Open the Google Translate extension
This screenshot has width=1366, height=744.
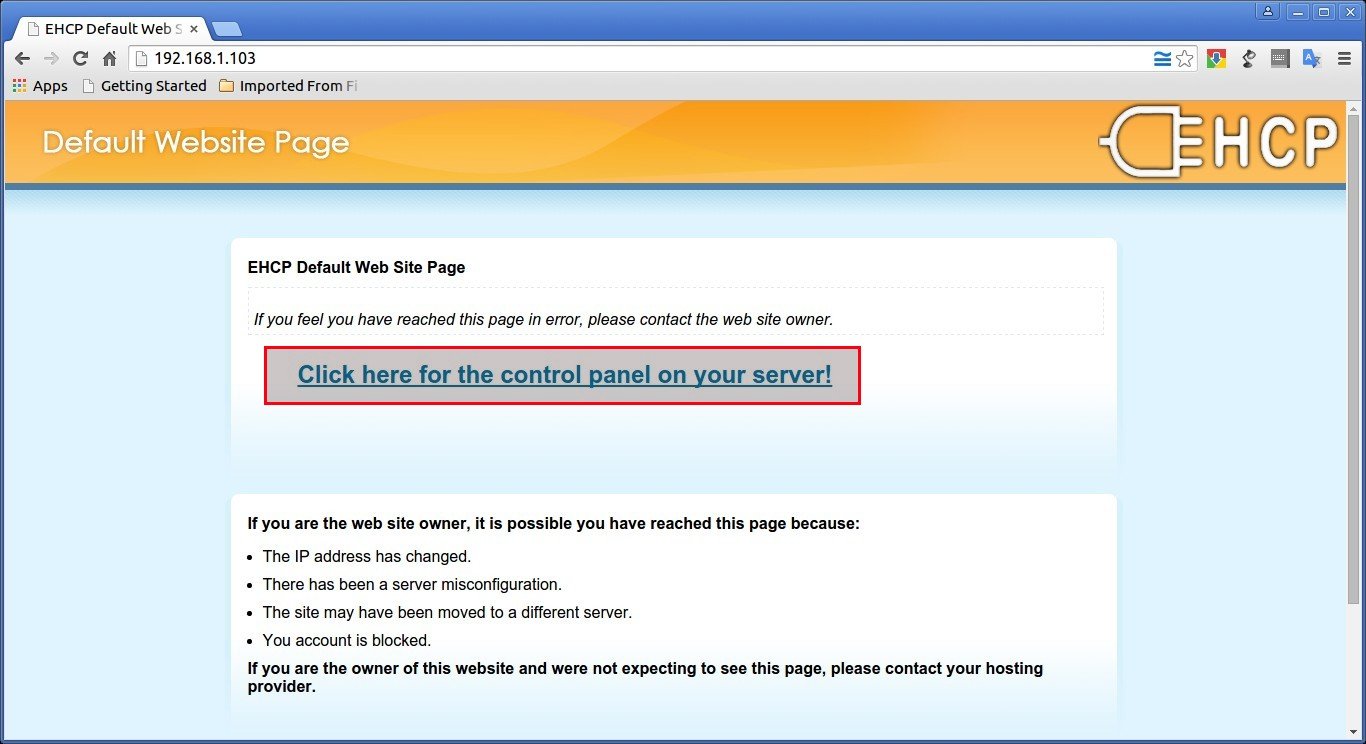pos(1312,59)
